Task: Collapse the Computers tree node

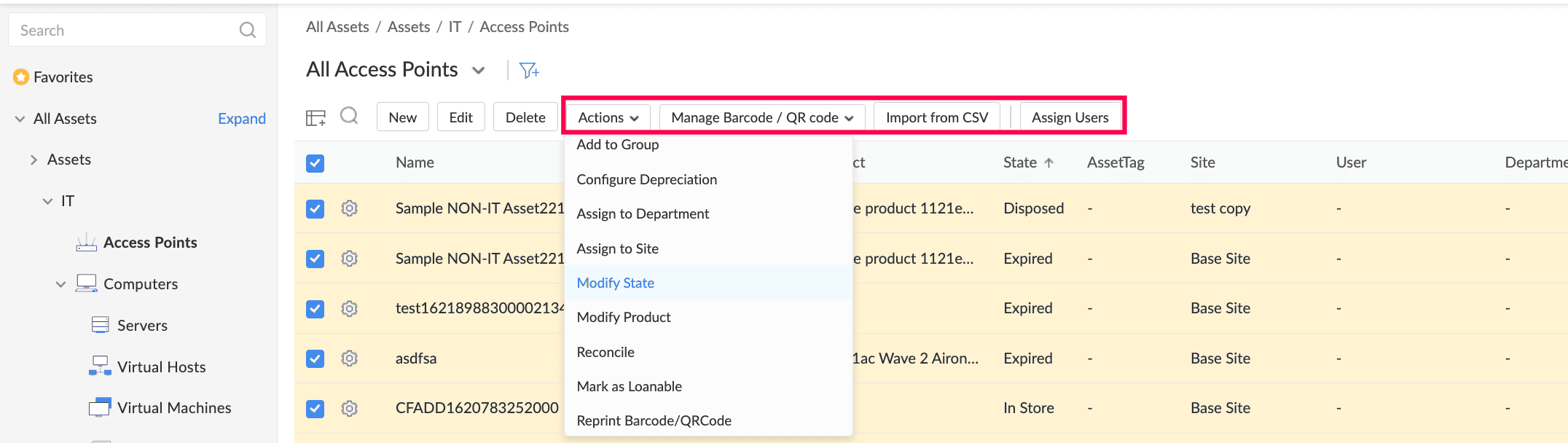Action: pyautogui.click(x=60, y=284)
